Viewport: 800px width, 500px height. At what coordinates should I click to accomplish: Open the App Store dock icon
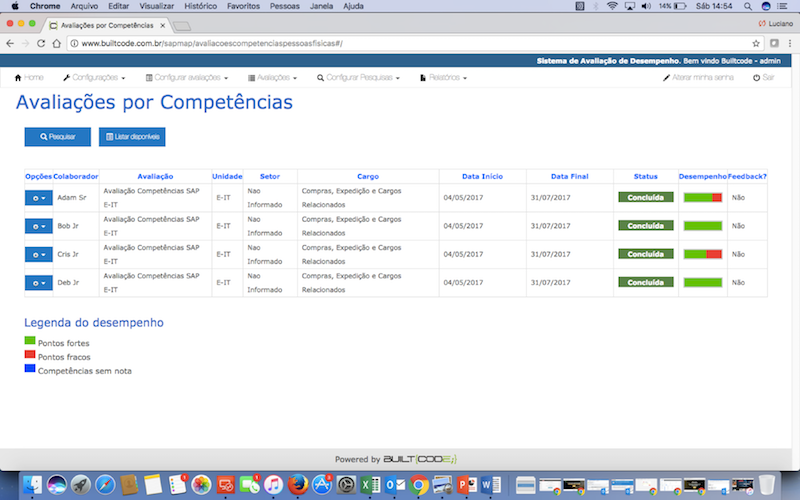pyautogui.click(x=322, y=485)
